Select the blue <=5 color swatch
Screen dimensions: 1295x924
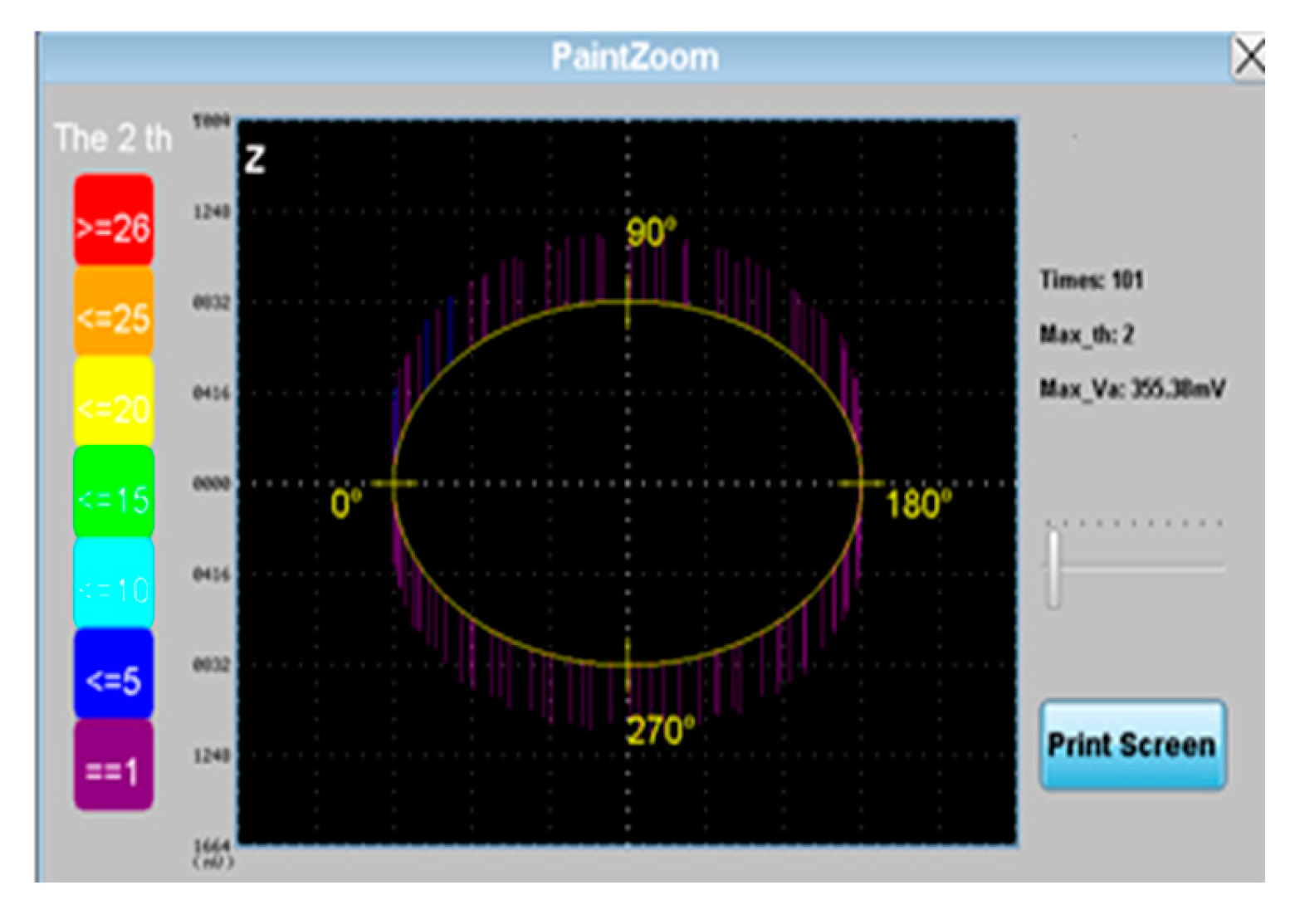[x=114, y=676]
